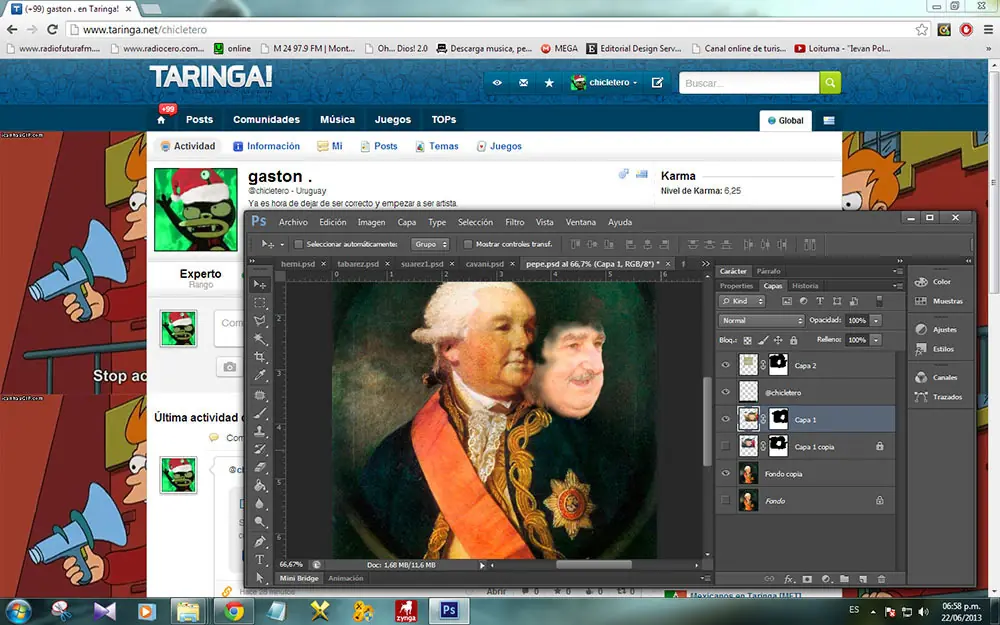Open the chicletero user dropdown
This screenshot has height=625, width=1000.
pyautogui.click(x=604, y=82)
